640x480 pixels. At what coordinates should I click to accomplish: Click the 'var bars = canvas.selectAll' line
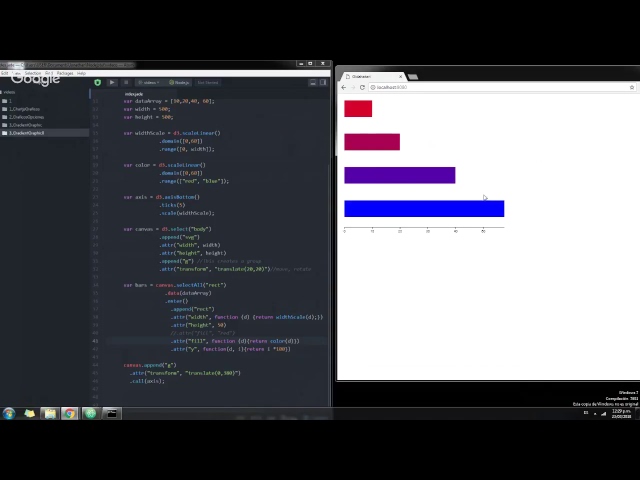pos(175,285)
